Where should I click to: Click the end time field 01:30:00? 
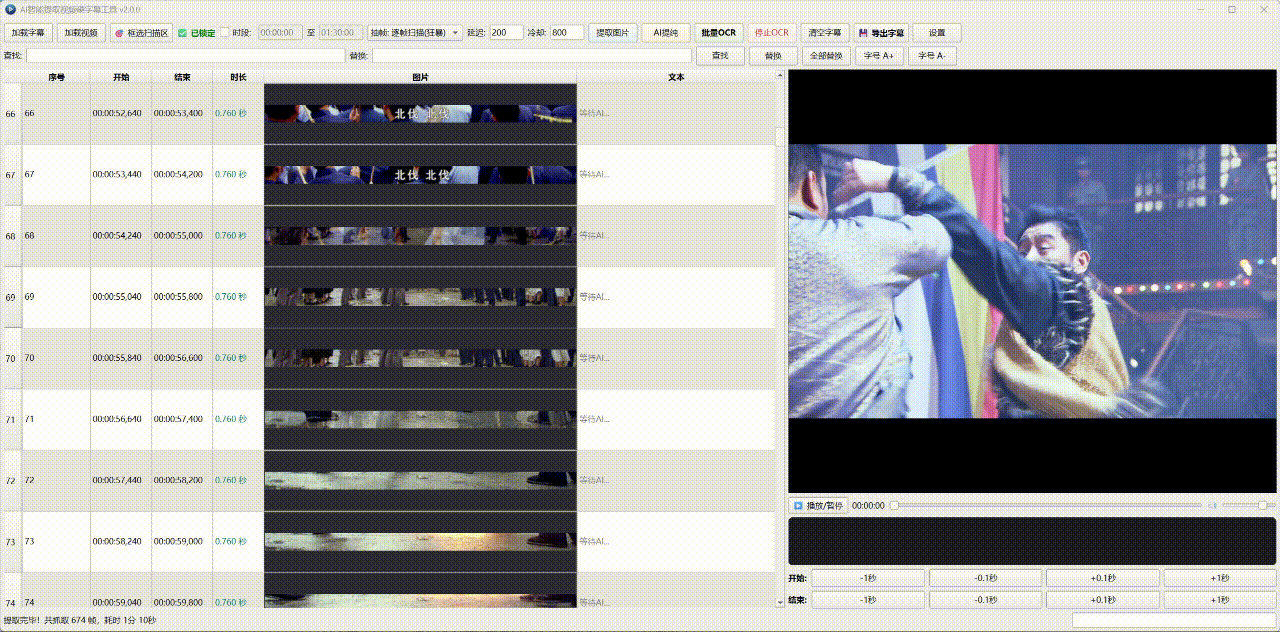click(x=341, y=33)
